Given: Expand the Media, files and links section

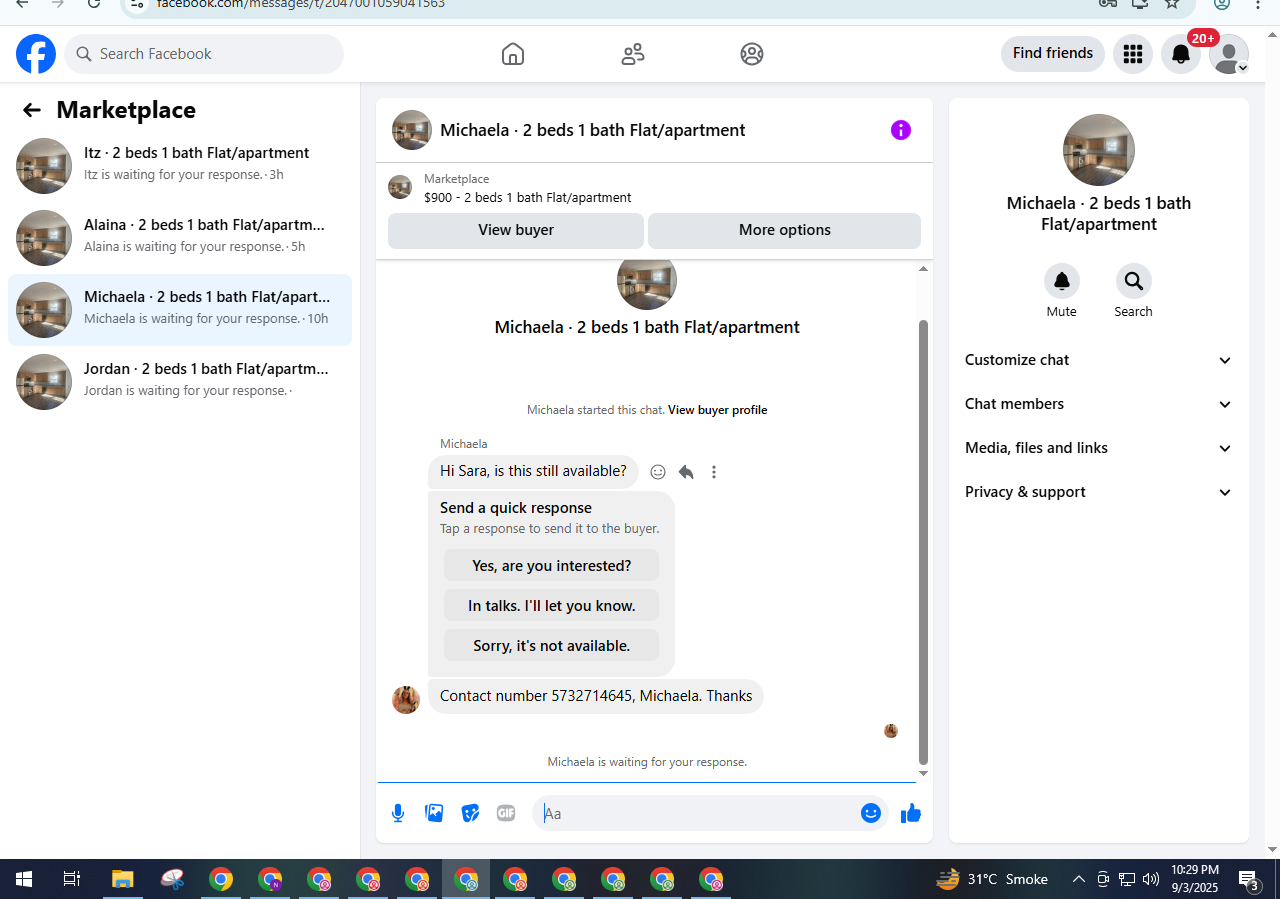Looking at the screenshot, I should point(1099,448).
